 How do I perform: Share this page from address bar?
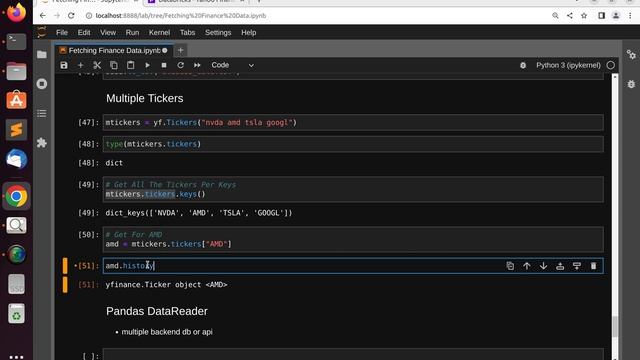click(x=569, y=16)
